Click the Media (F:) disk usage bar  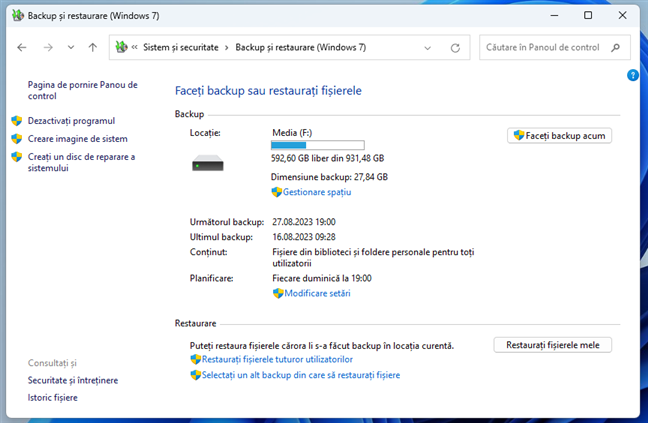click(x=317, y=145)
